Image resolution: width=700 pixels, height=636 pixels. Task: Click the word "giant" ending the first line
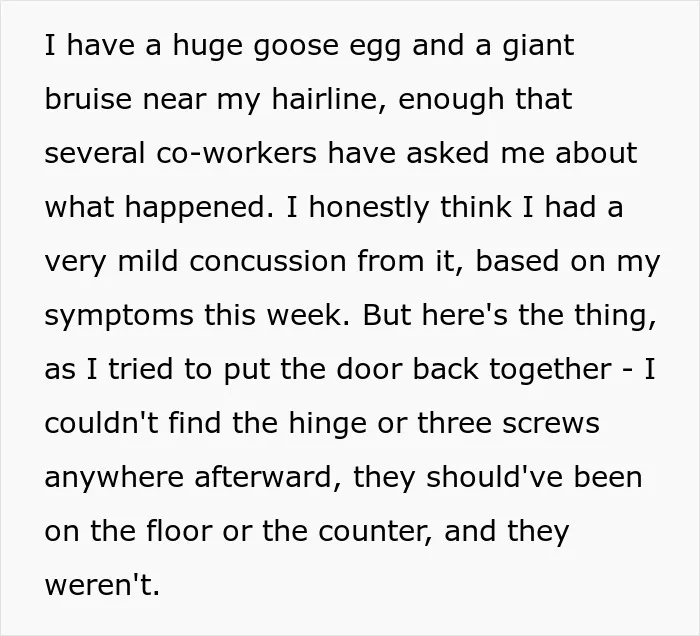[x=538, y=46]
